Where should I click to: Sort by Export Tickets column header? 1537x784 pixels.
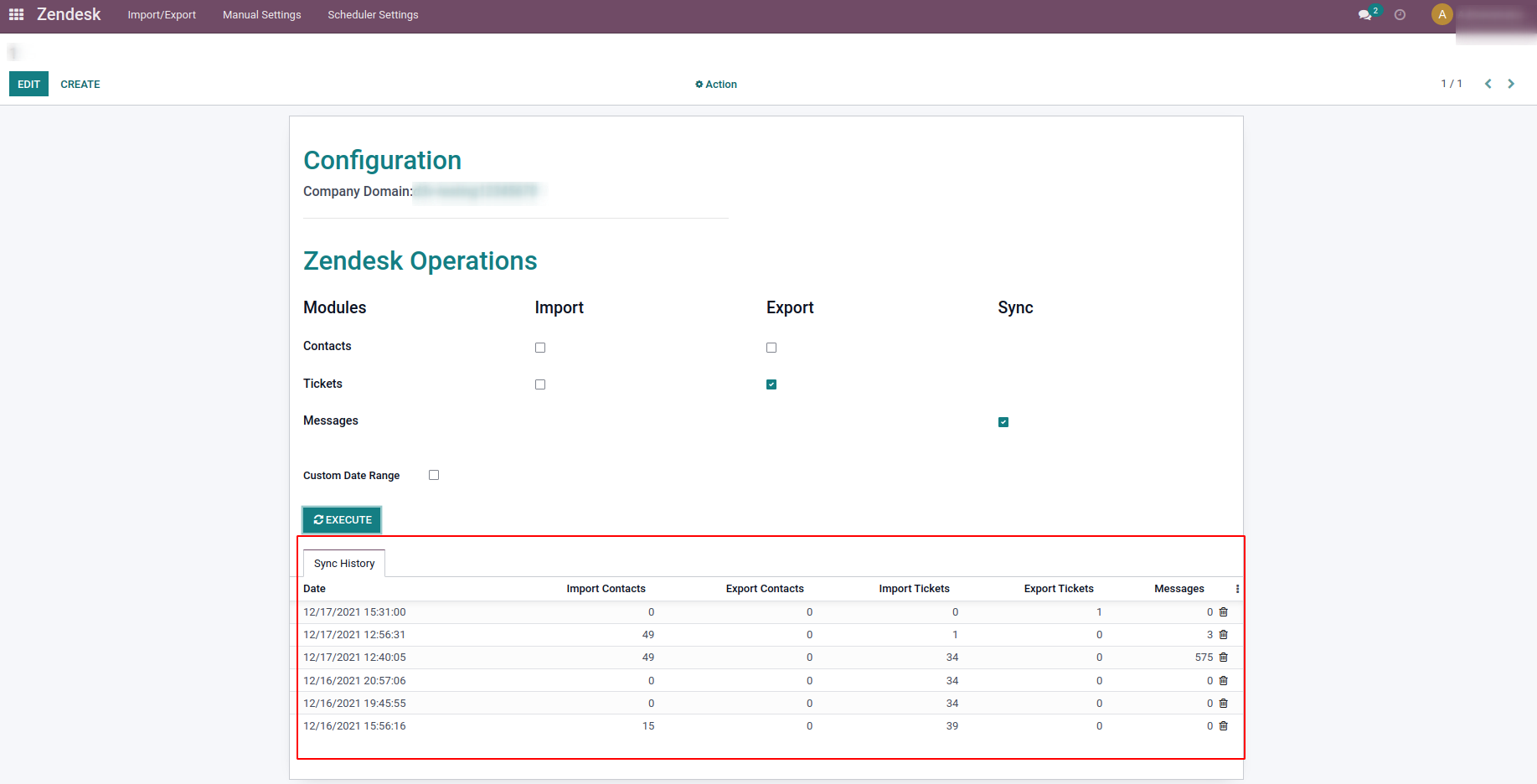[x=1059, y=589]
